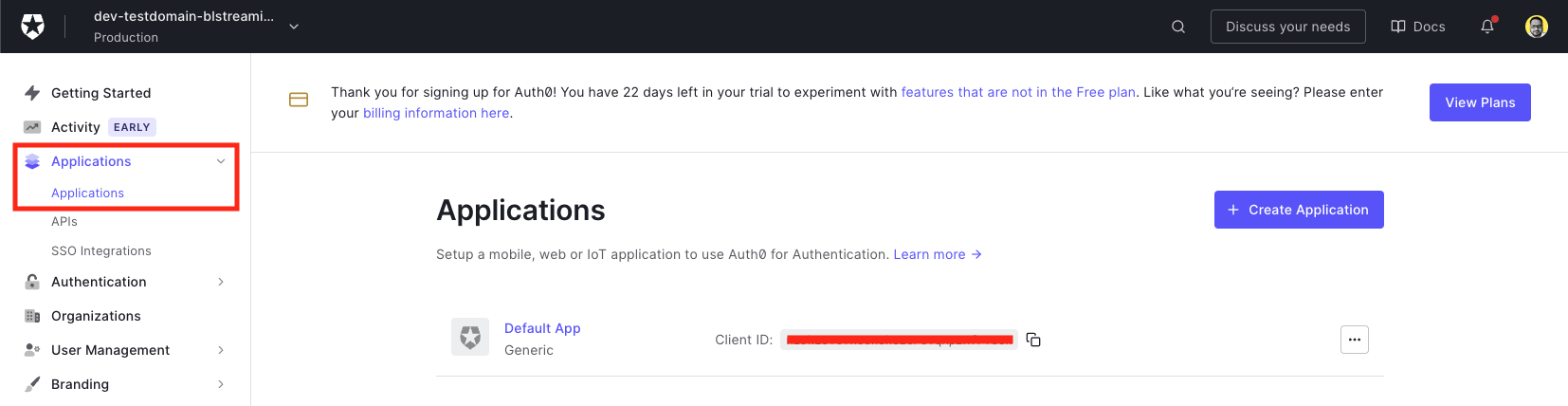Open the APIs sub-item
This screenshot has height=406, width=1568.
click(x=64, y=221)
